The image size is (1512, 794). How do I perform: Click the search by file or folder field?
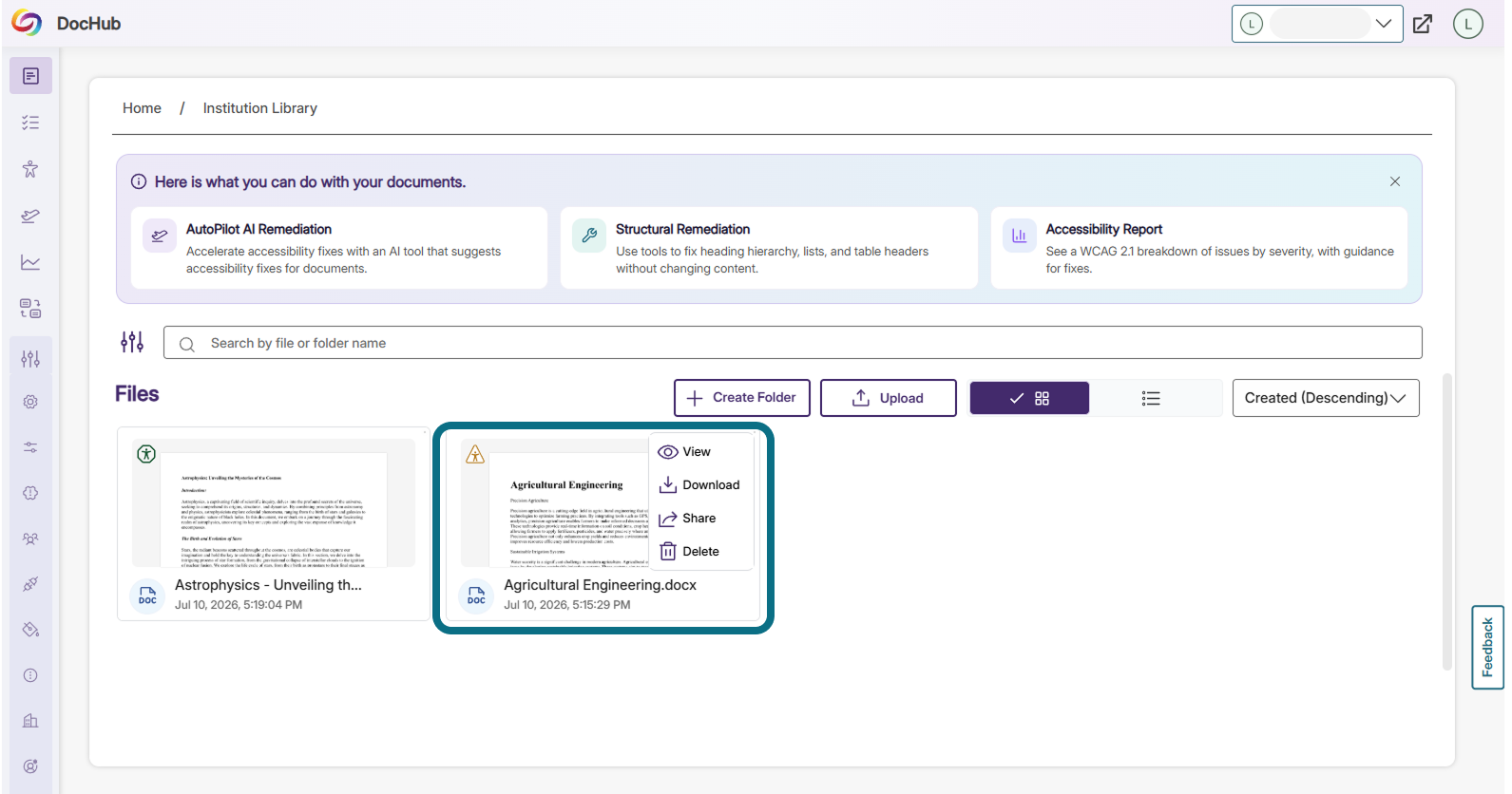pos(793,343)
